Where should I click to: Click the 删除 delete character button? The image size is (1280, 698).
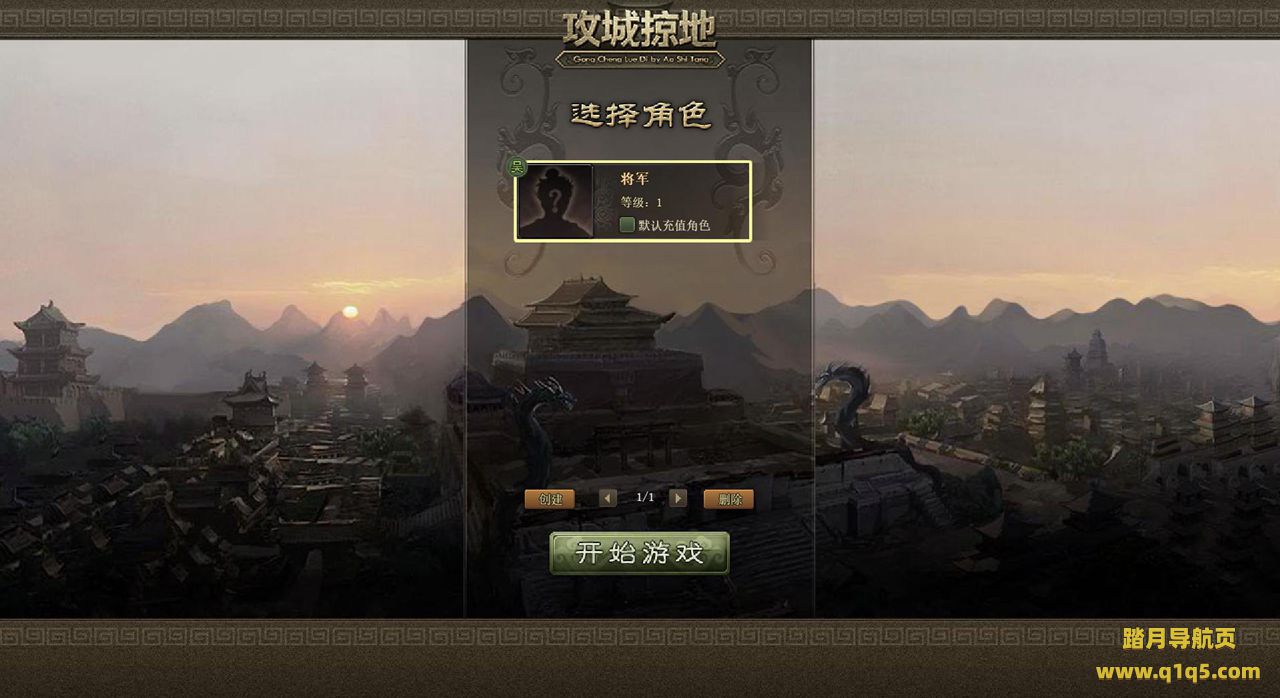coord(729,499)
